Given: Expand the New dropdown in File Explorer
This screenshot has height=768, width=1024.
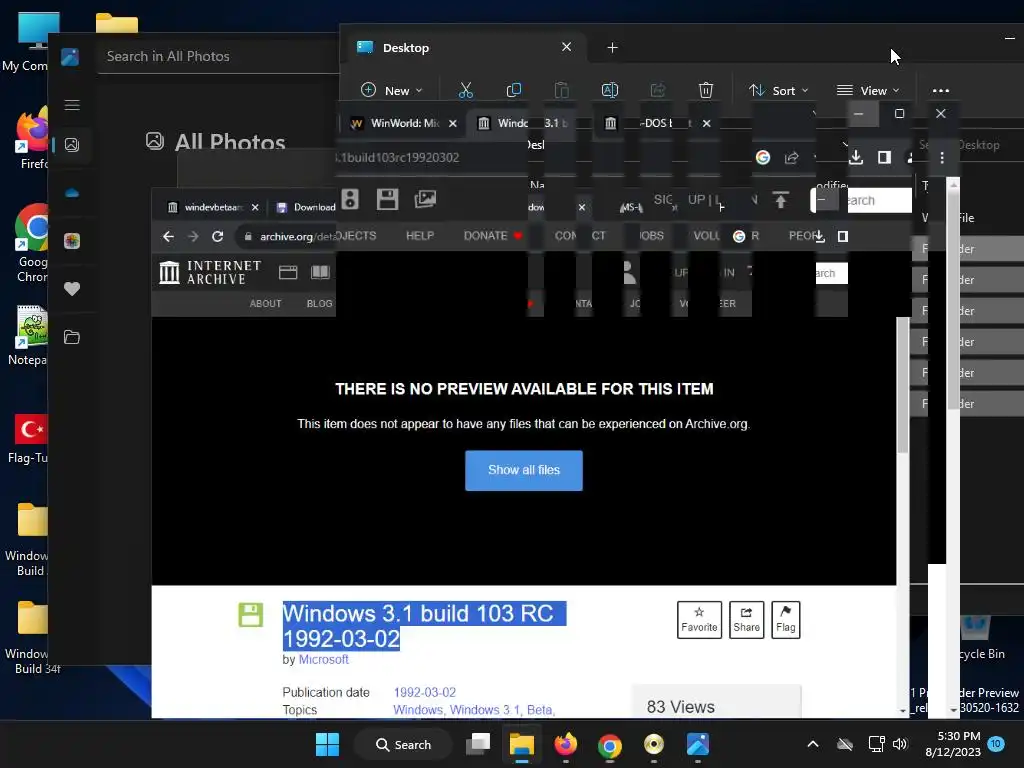Looking at the screenshot, I should (392, 90).
